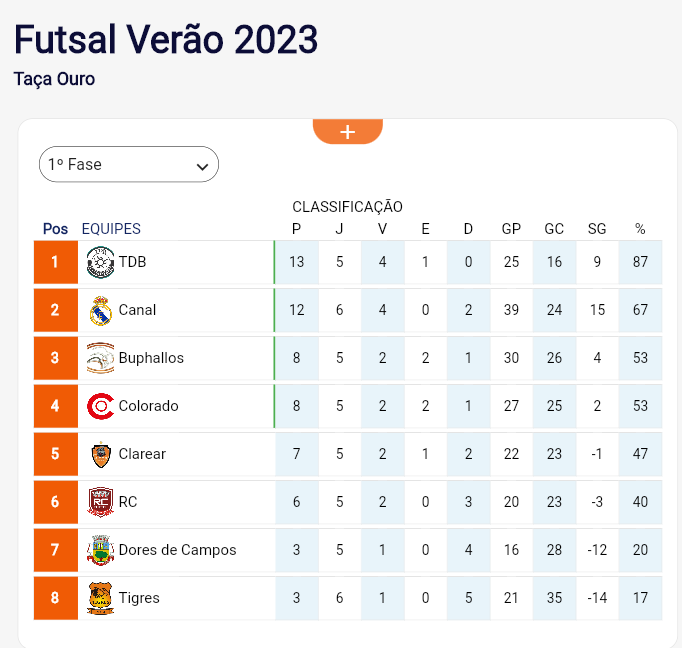Click the Dores de Campos coat of arms
Viewport: 682px width, 648px height.
point(100,550)
